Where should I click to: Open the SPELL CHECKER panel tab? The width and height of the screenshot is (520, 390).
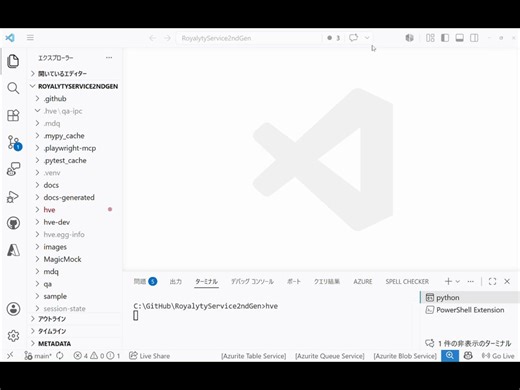tap(407, 282)
